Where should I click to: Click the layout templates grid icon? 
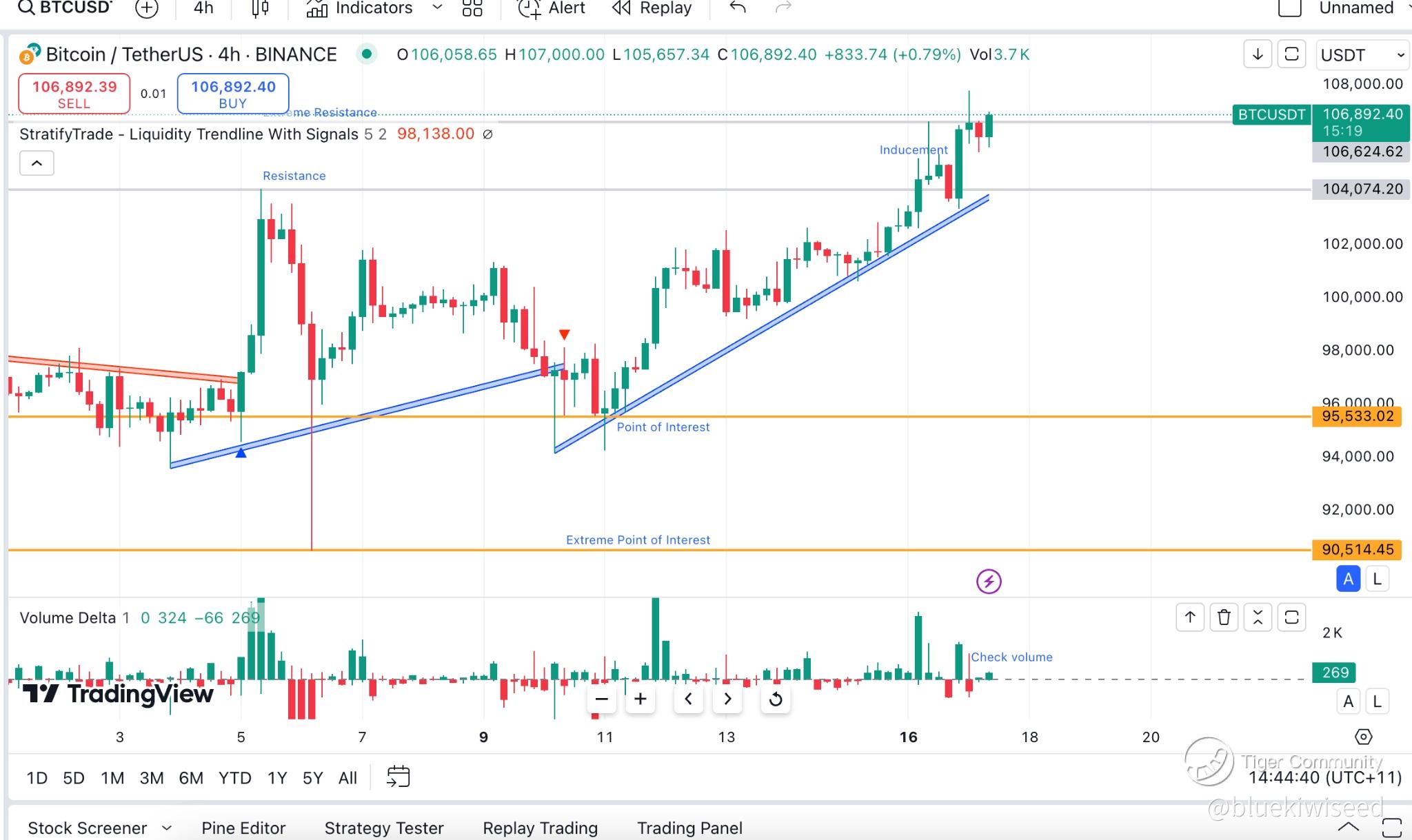click(472, 8)
